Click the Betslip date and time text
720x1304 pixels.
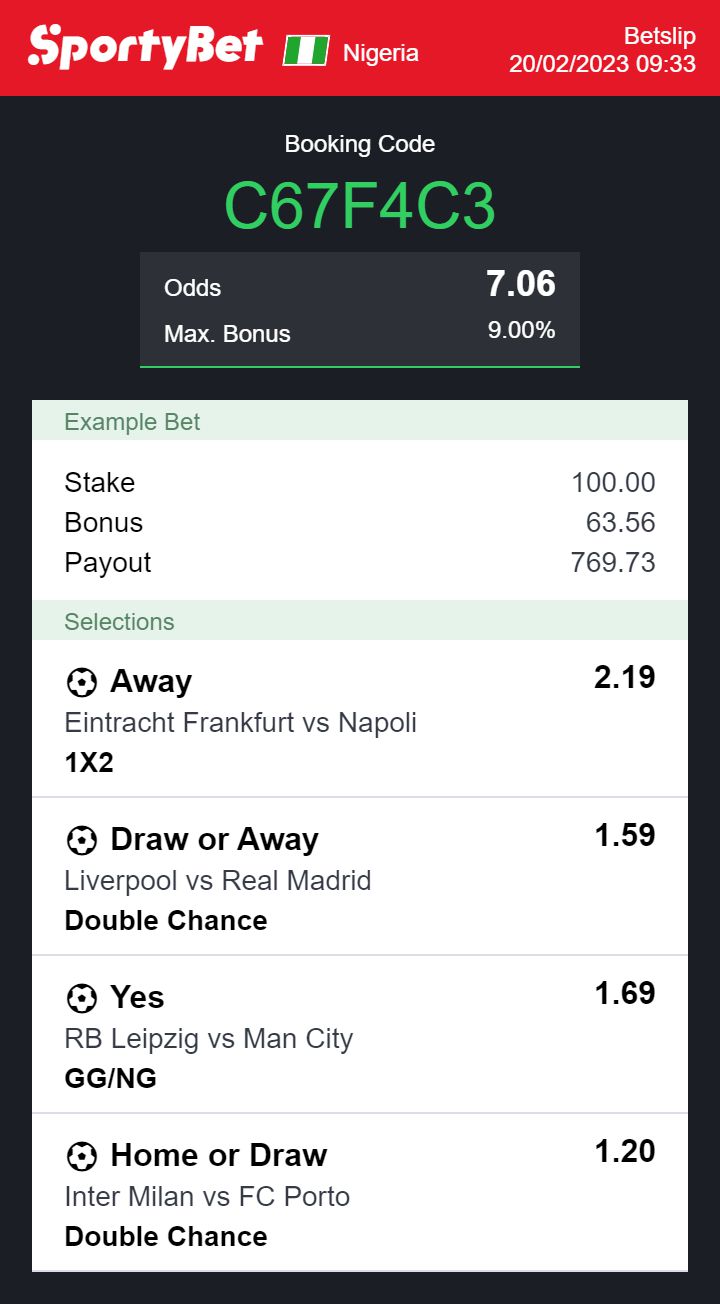602,51
